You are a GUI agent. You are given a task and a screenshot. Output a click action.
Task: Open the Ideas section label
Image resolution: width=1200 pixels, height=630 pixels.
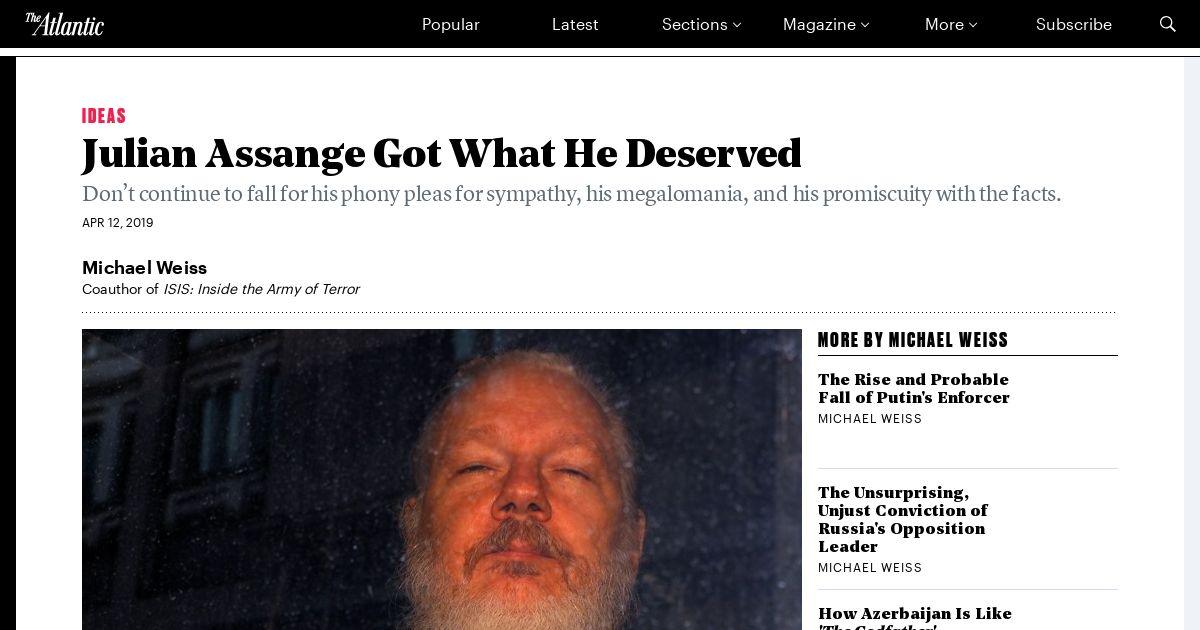(x=104, y=116)
